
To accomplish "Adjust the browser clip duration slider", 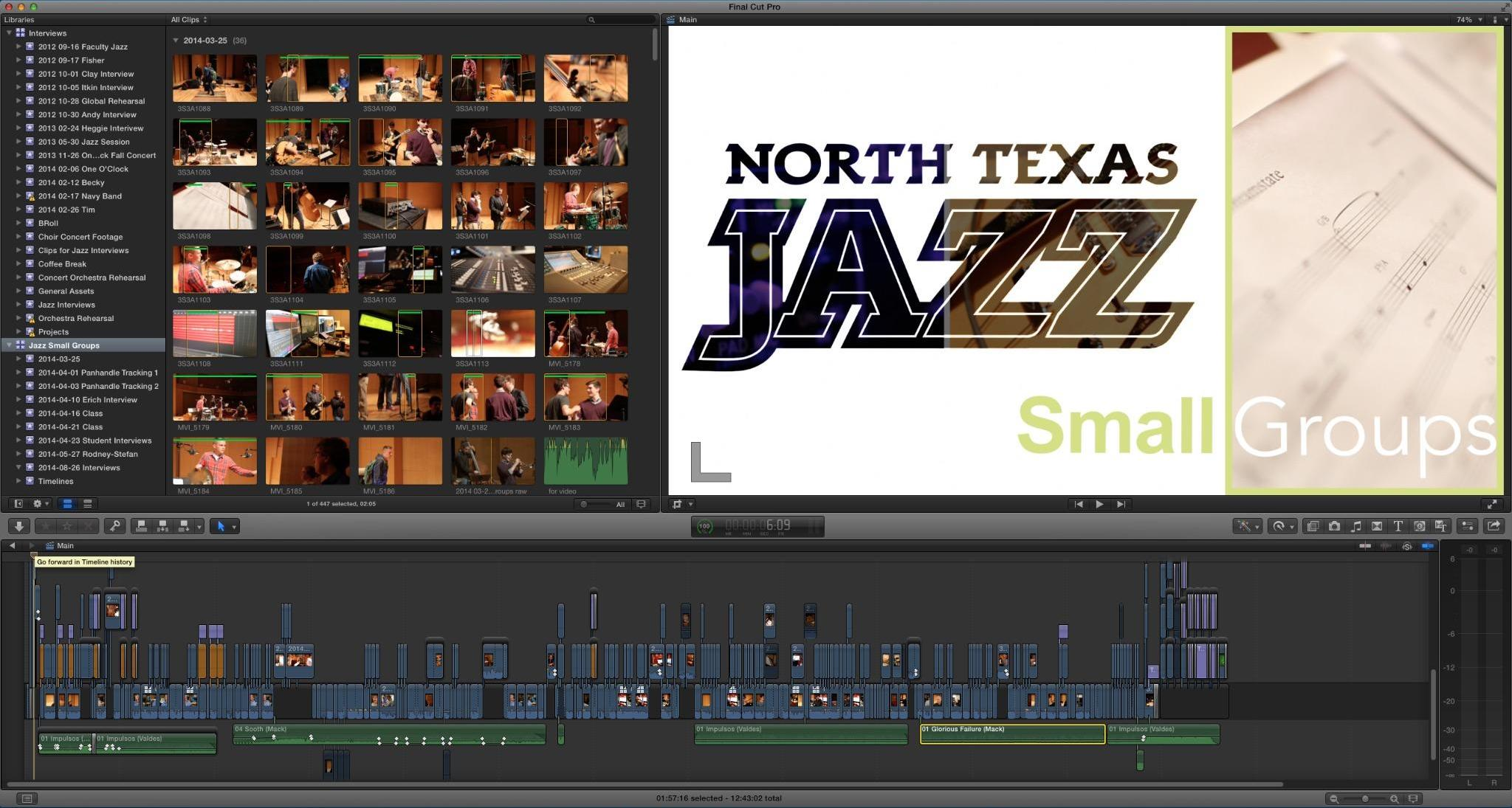I will (x=594, y=505).
